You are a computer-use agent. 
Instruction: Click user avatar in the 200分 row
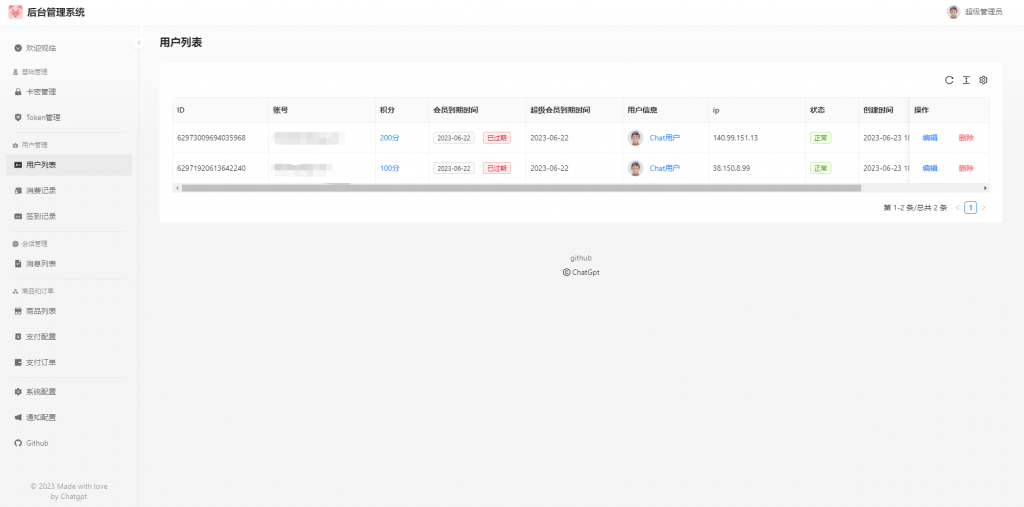pos(635,138)
